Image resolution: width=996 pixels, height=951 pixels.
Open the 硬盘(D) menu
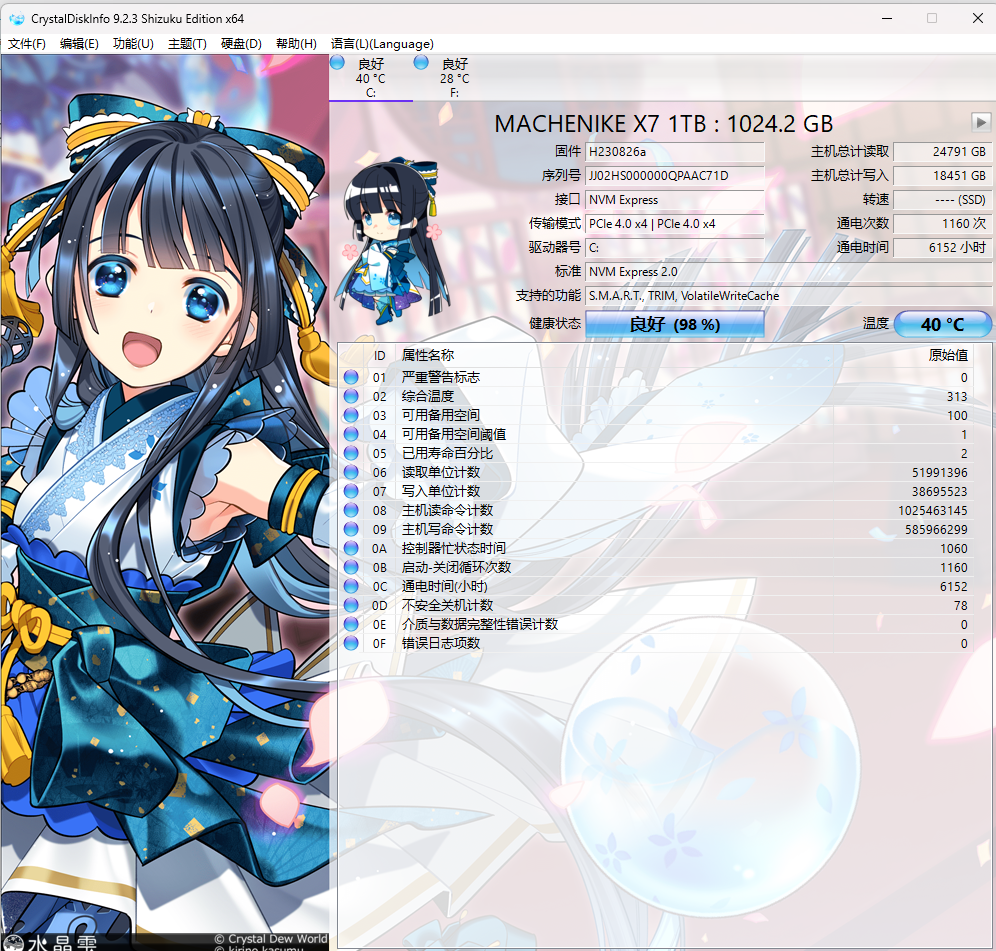241,44
